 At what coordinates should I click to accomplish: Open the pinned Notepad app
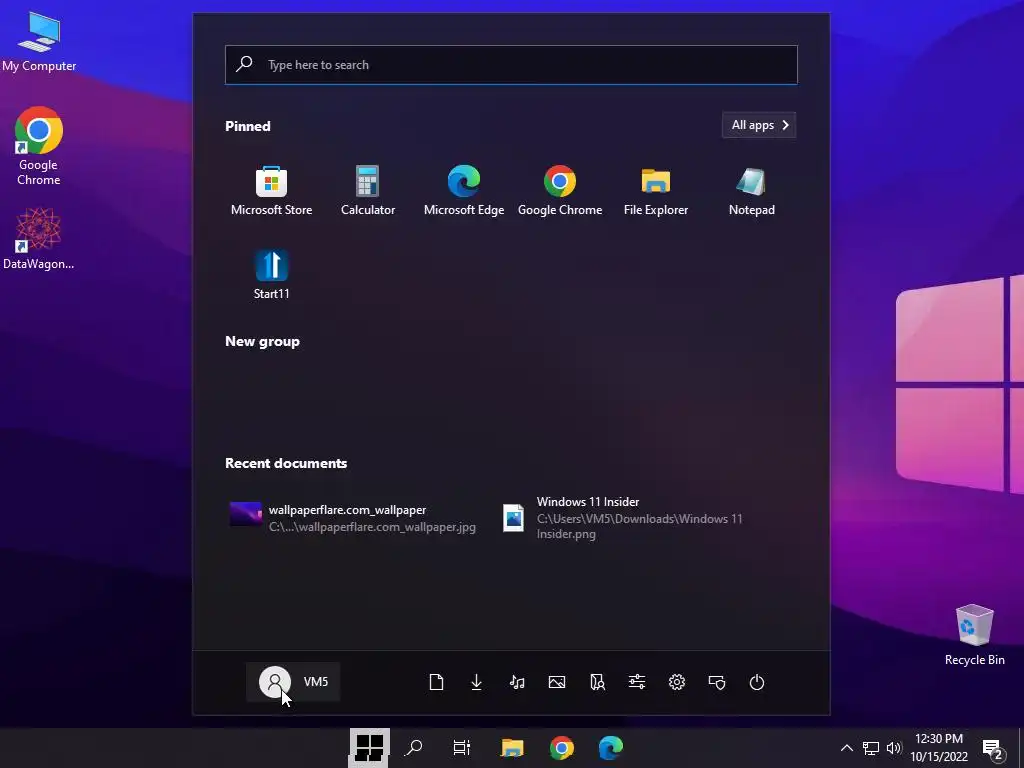tap(752, 191)
